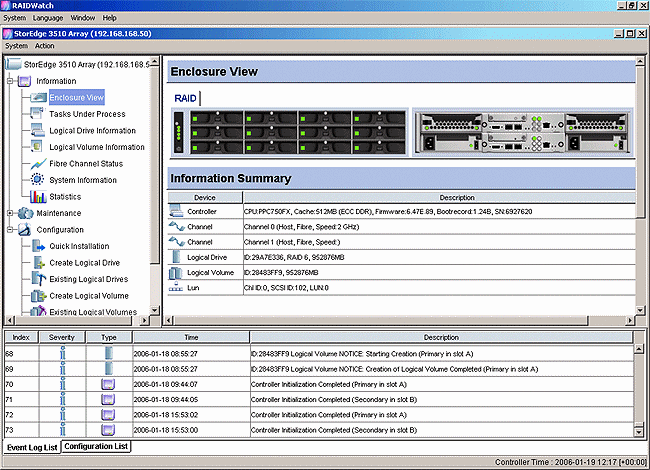Expand the Maintenance tree node
Image resolution: width=650 pixels, height=470 pixels.
(10, 213)
